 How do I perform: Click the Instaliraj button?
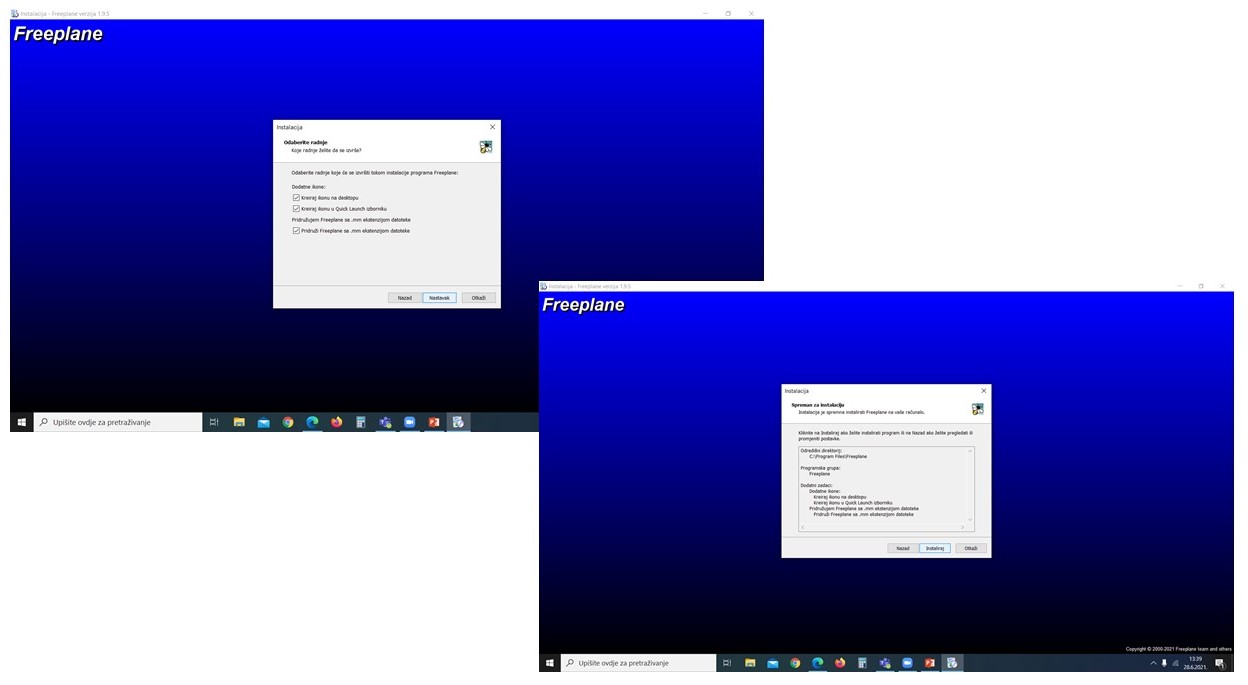coord(935,548)
